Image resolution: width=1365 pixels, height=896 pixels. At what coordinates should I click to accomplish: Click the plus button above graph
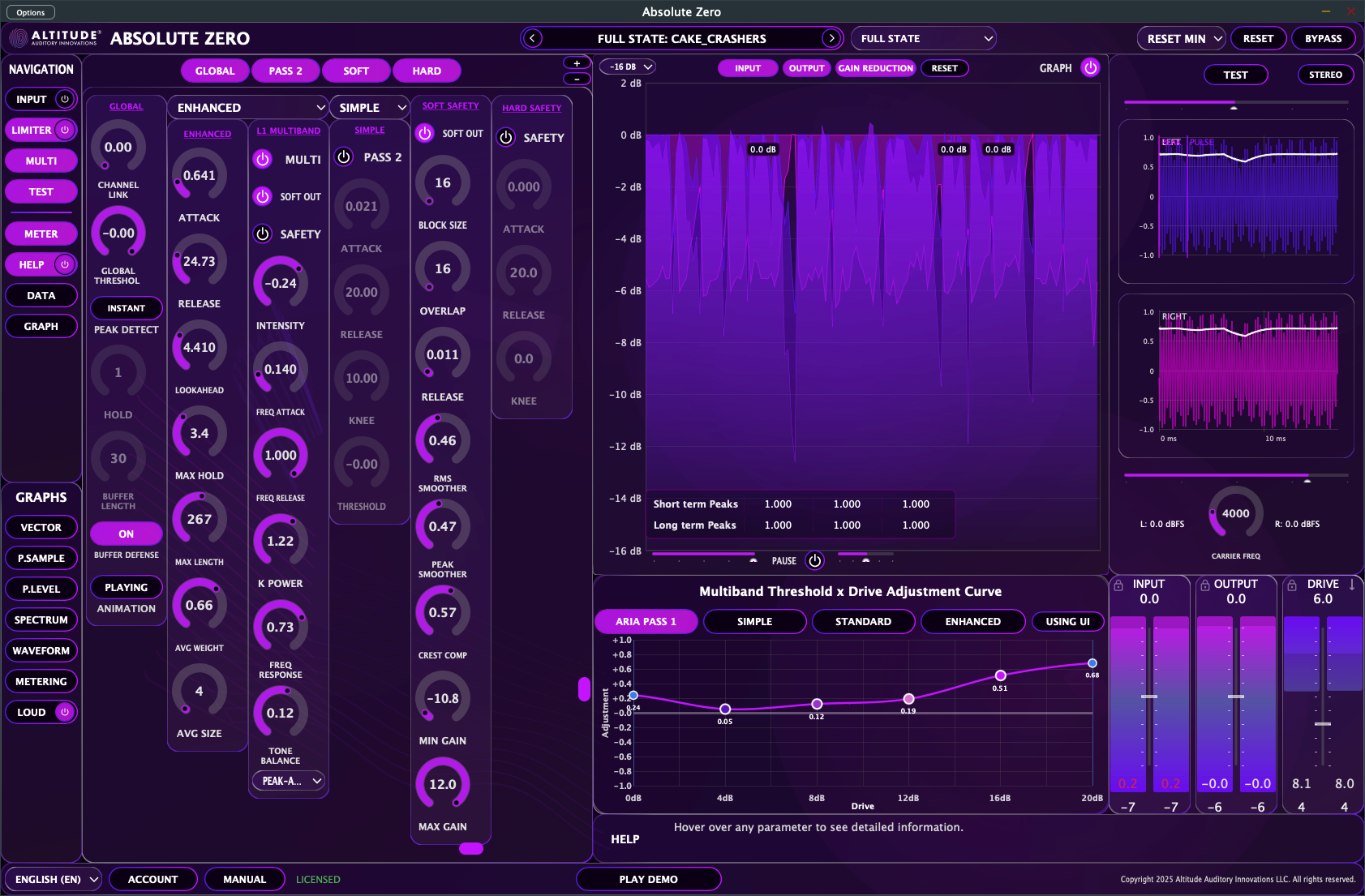tap(577, 63)
